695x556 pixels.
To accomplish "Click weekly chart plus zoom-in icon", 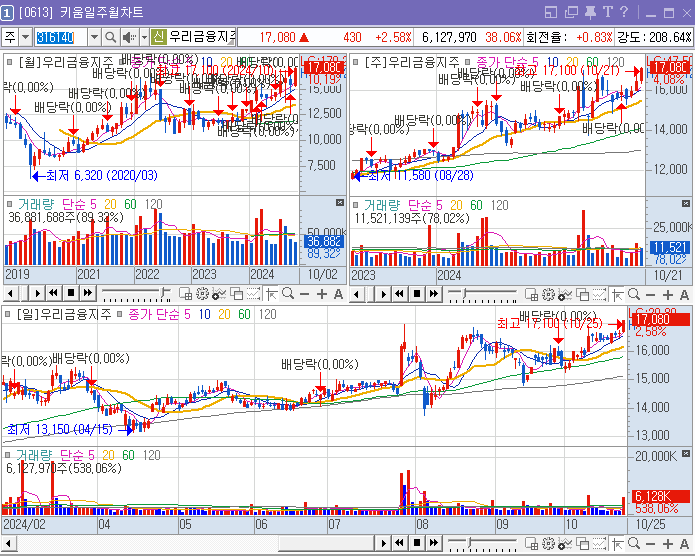I will click(x=668, y=294).
